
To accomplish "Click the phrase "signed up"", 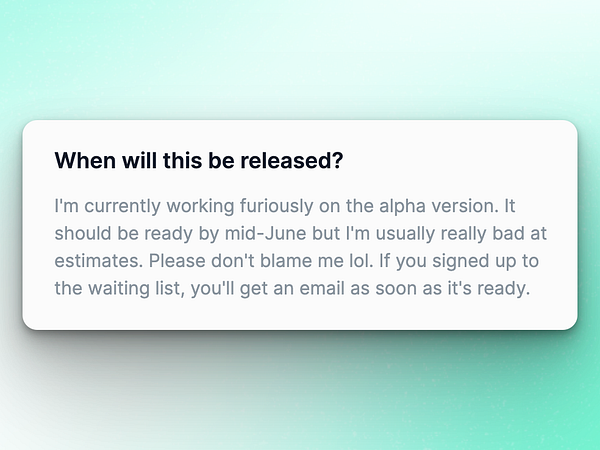I will click(467, 262).
